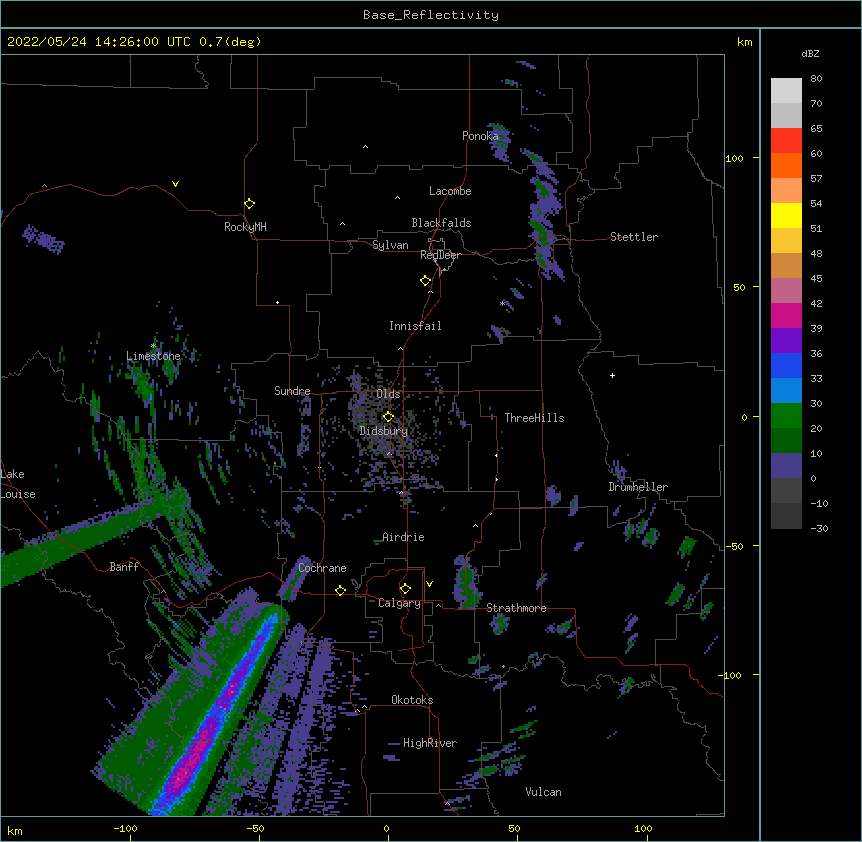Click the Sundre label
862x842 pixels.
coord(292,391)
